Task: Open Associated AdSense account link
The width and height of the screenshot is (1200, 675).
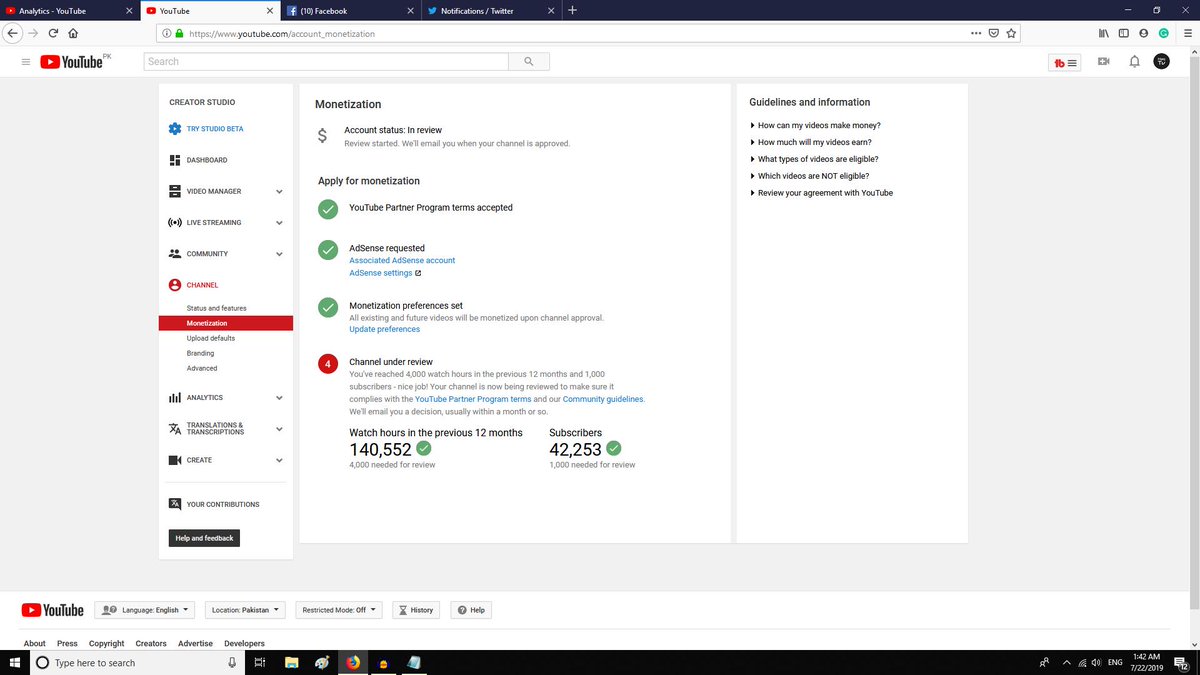Action: [x=402, y=260]
